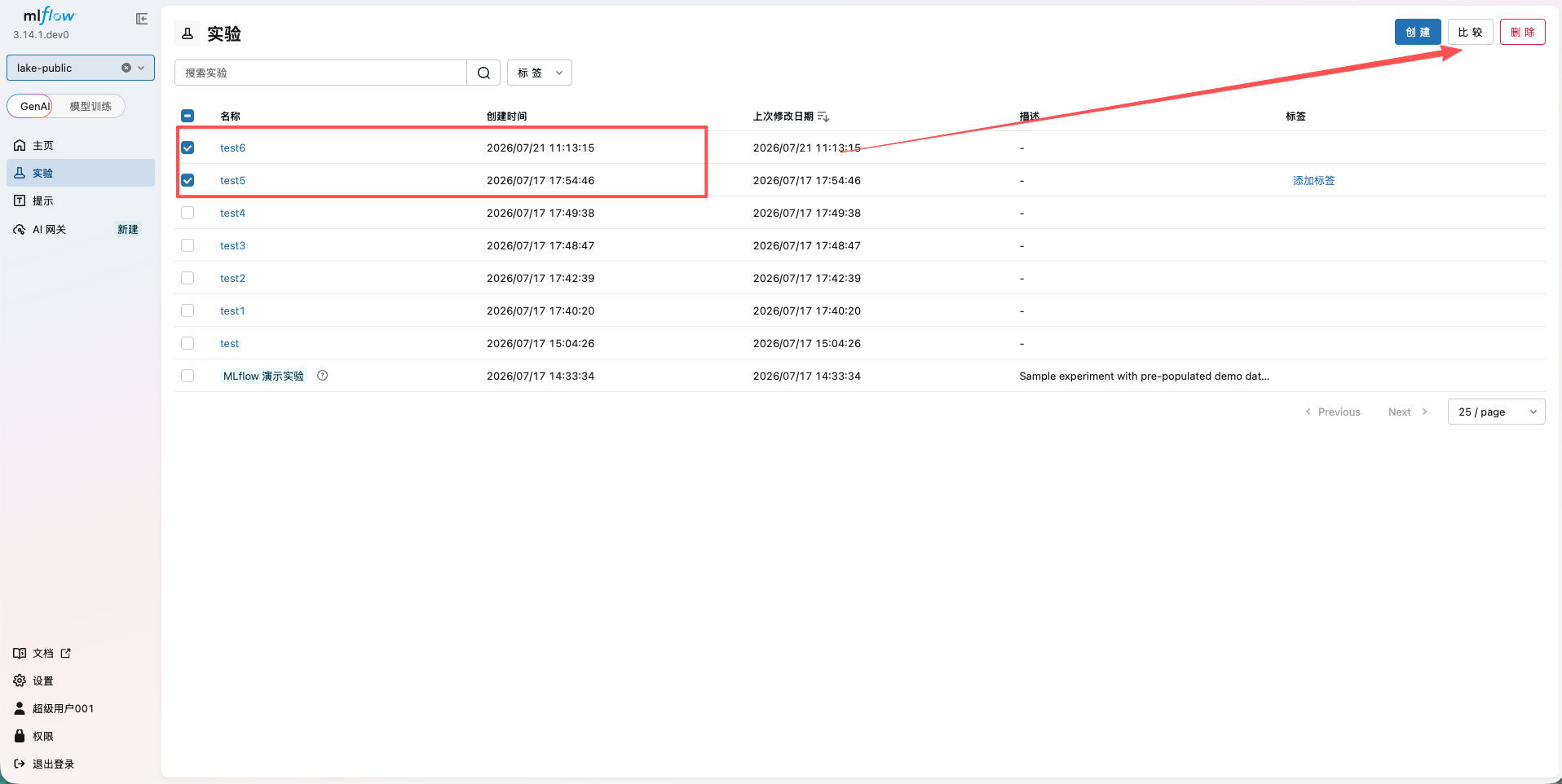Click the 比较 compare button
The width and height of the screenshot is (1562, 784).
1470,32
